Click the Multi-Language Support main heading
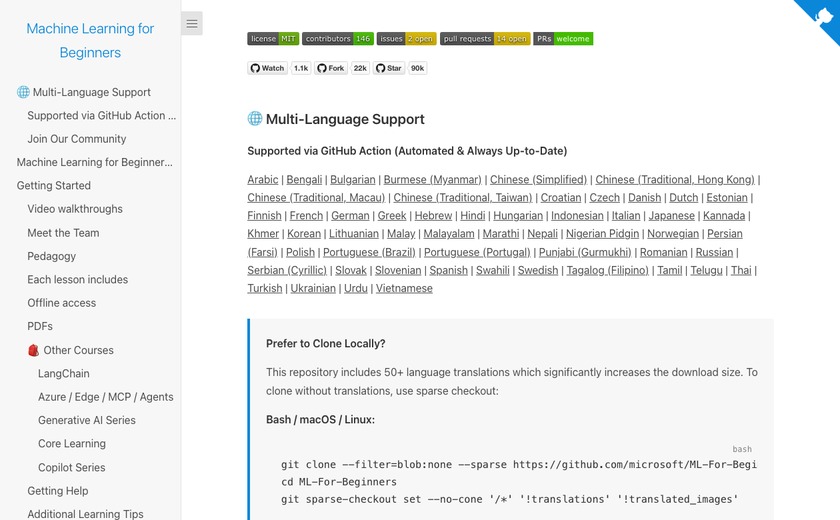 tap(336, 119)
